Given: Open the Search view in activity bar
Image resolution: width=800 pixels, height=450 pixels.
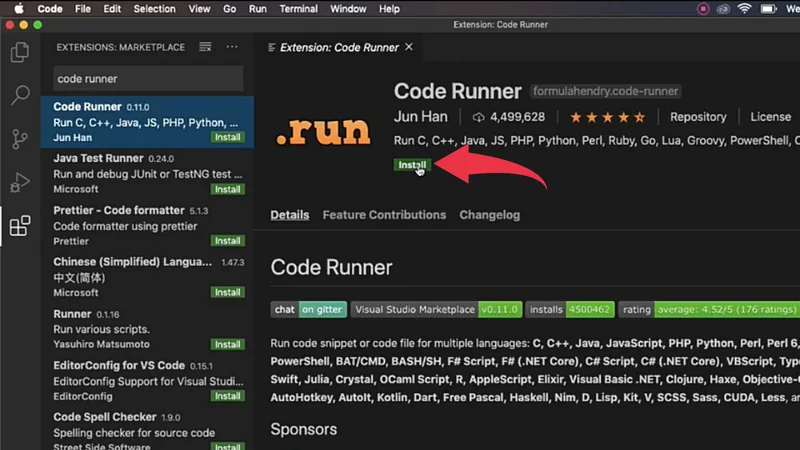Looking at the screenshot, I should [x=19, y=96].
